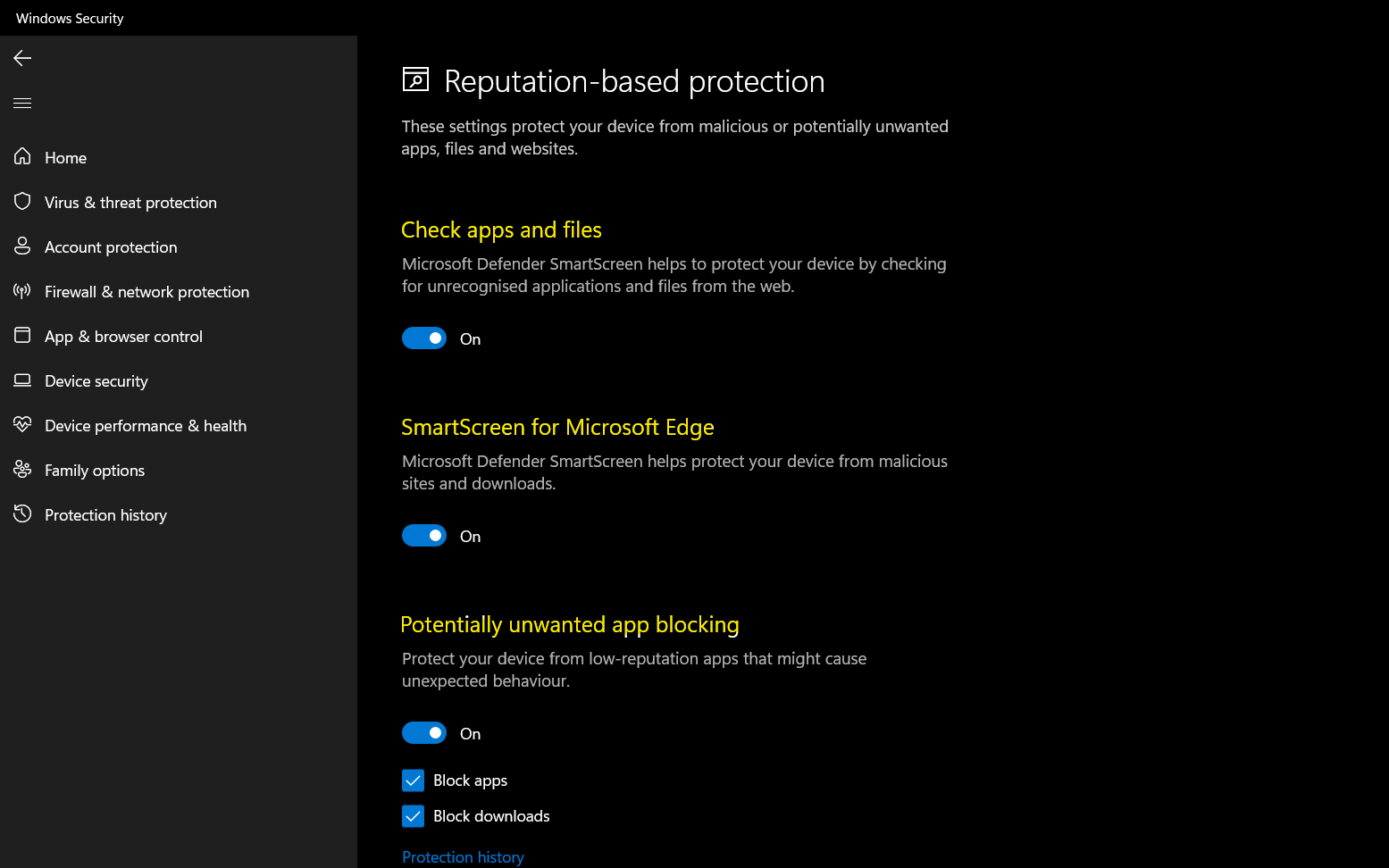Click the Device security laptop icon
The height and width of the screenshot is (868, 1389).
pos(22,380)
